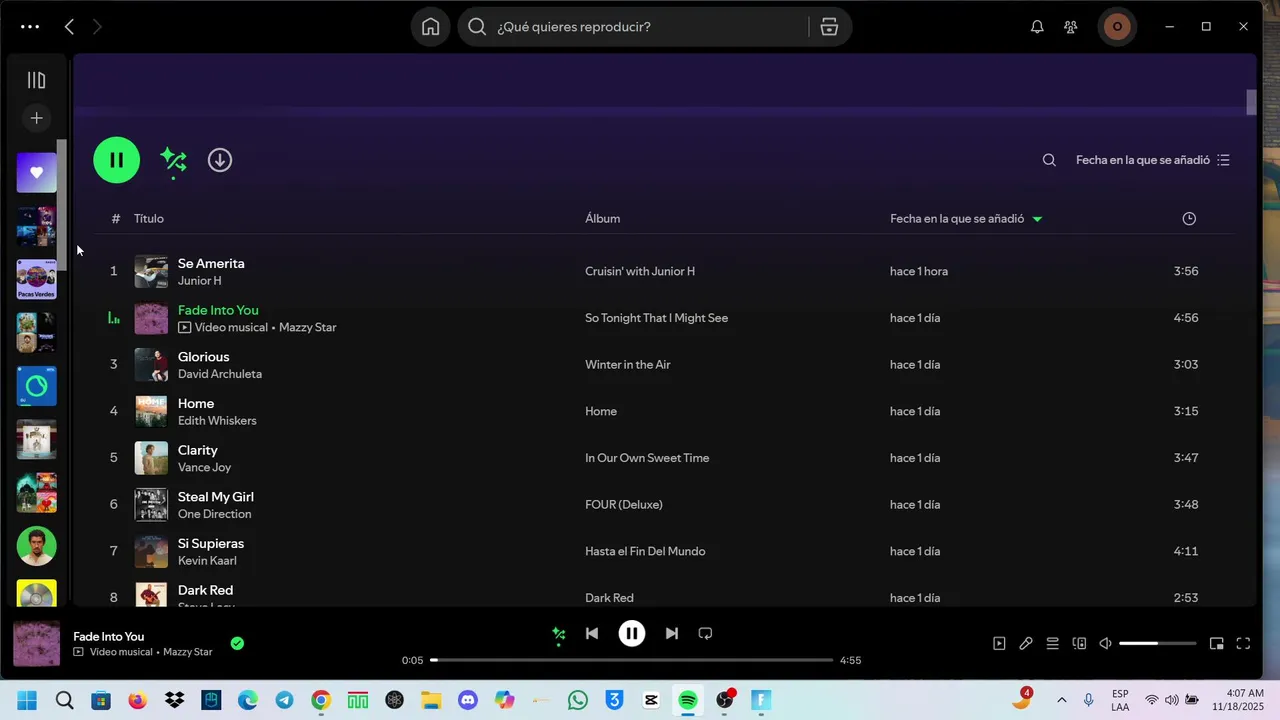Go back with the left arrow
Viewport: 1280px width, 720px height.
click(69, 27)
